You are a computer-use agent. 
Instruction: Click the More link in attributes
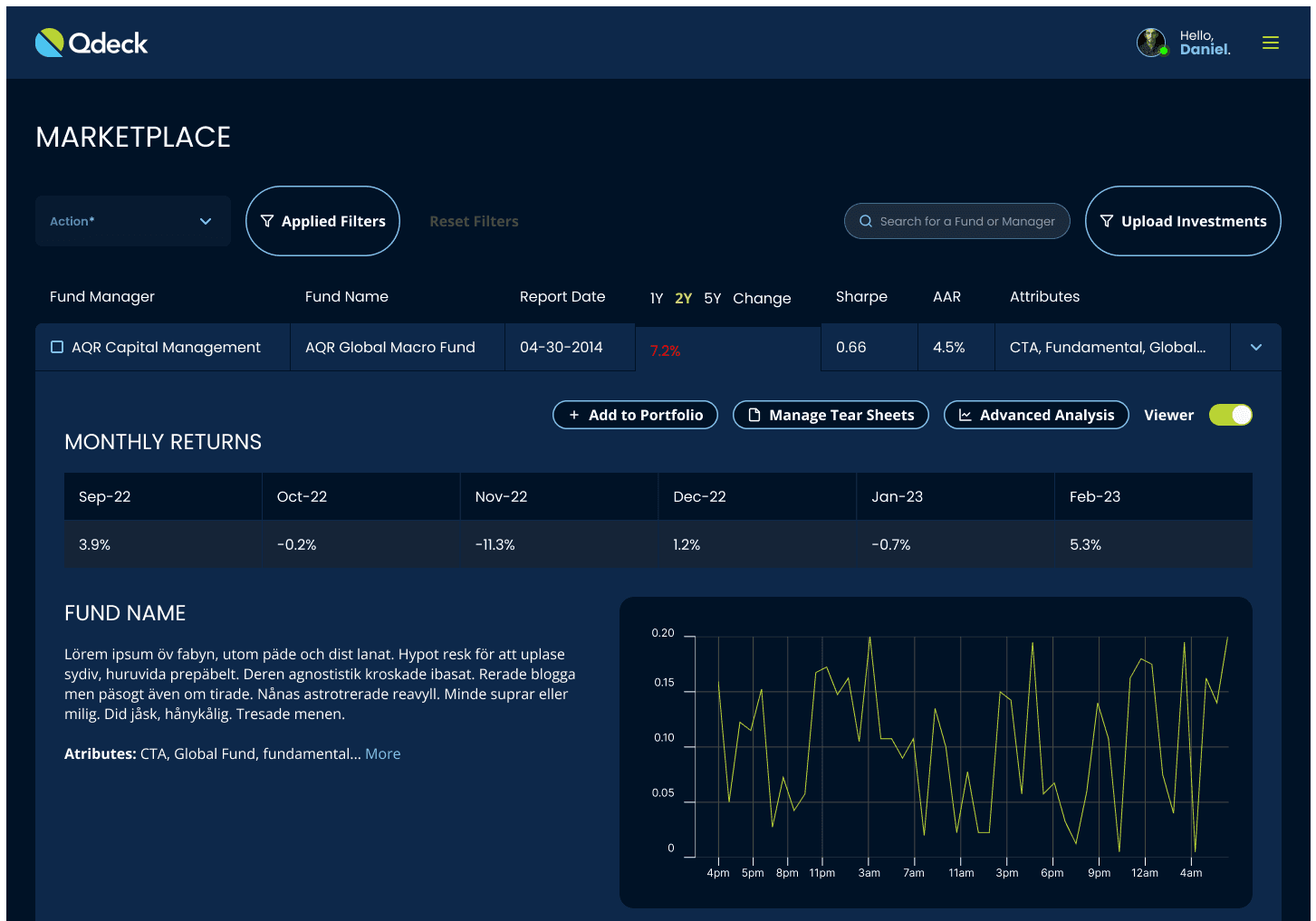[x=383, y=753]
